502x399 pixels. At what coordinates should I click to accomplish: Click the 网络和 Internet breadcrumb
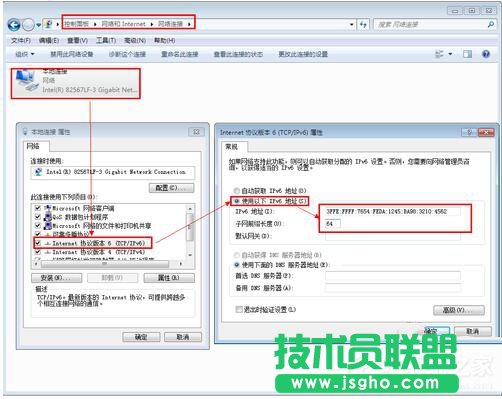click(123, 24)
